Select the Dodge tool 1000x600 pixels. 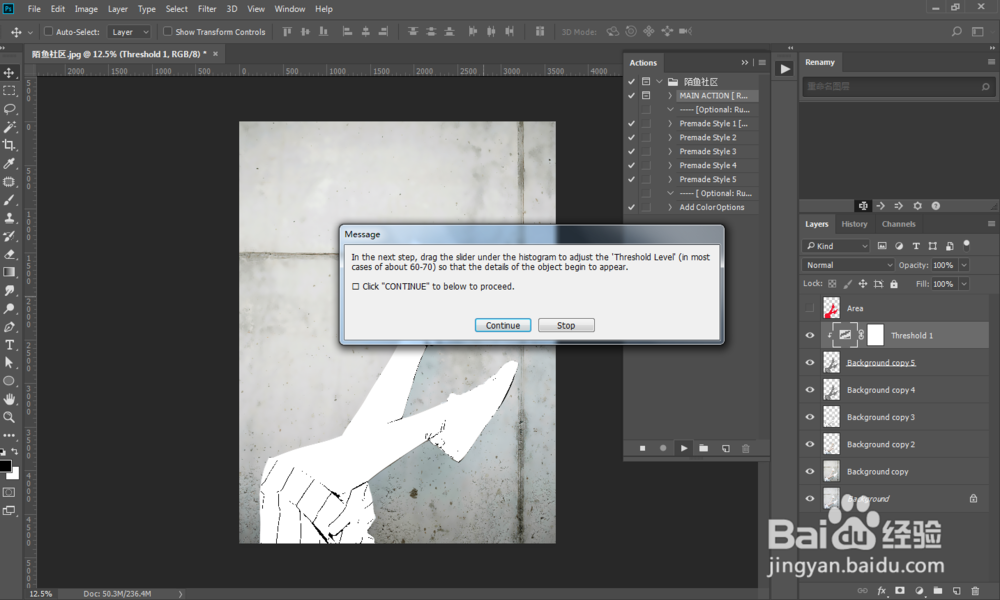click(x=9, y=309)
